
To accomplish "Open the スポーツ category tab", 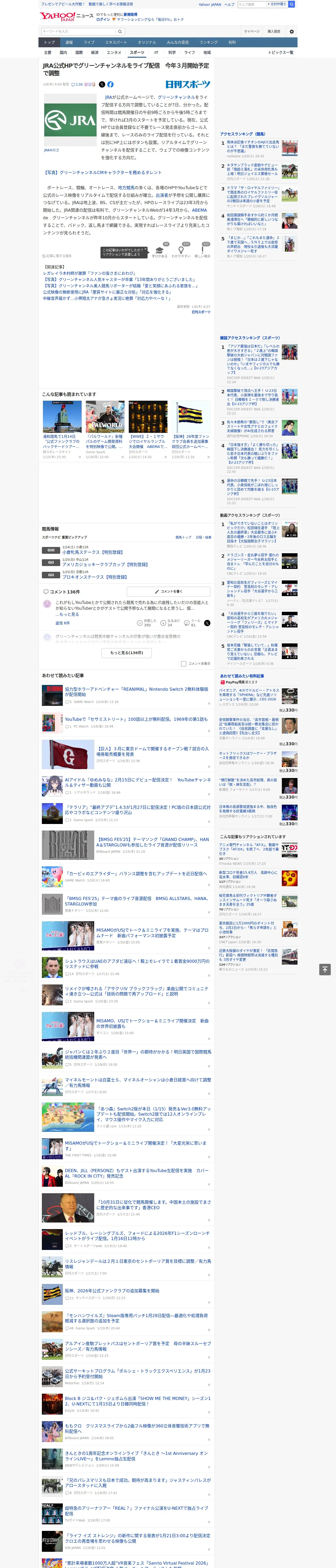I will (137, 52).
